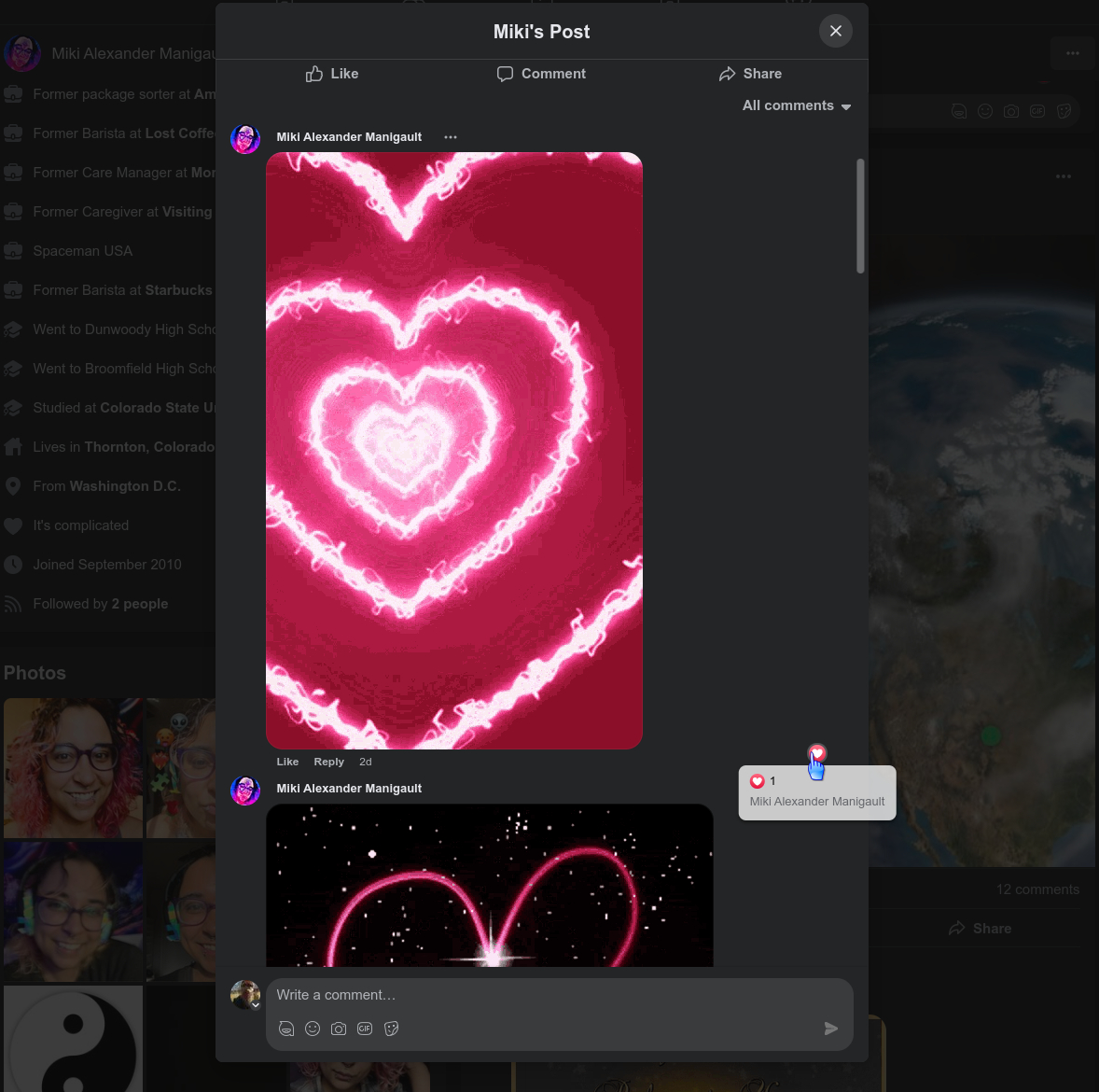Like the heart GIF comment
1099x1092 pixels.
pos(287,762)
